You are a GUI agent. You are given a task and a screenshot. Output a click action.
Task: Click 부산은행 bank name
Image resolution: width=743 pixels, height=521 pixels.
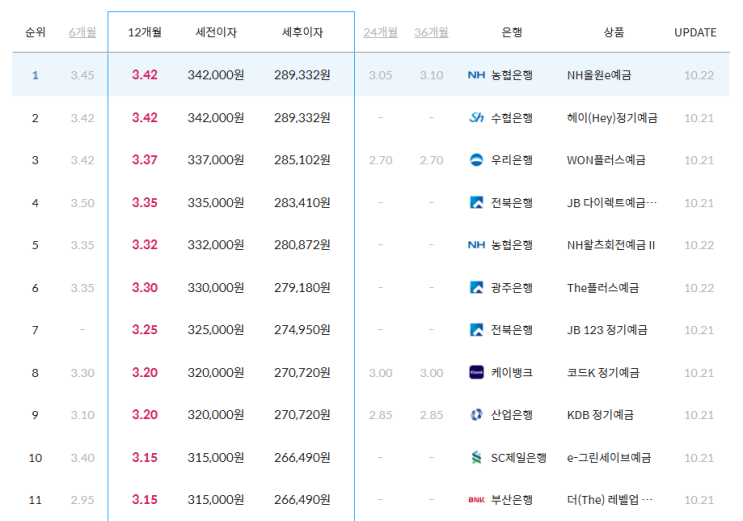tap(512, 500)
